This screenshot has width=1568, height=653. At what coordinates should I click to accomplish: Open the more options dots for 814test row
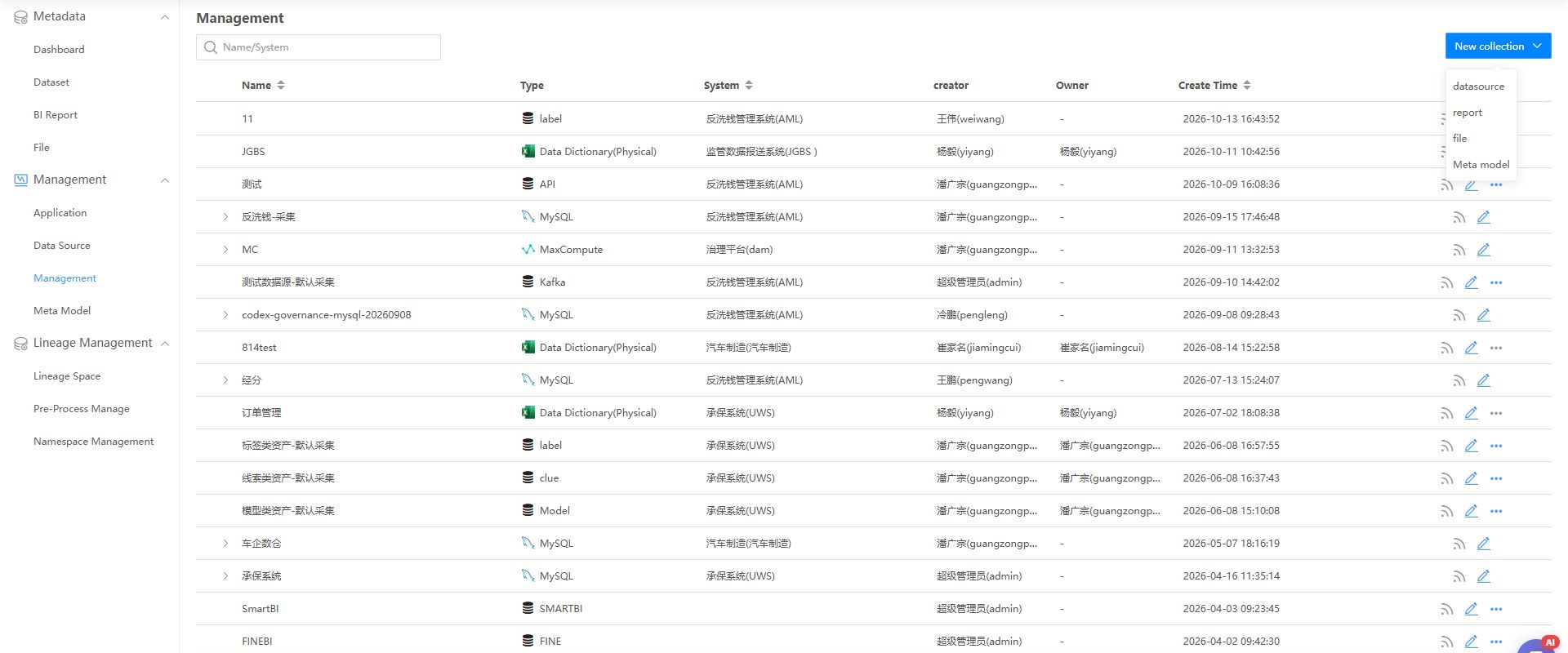point(1496,348)
